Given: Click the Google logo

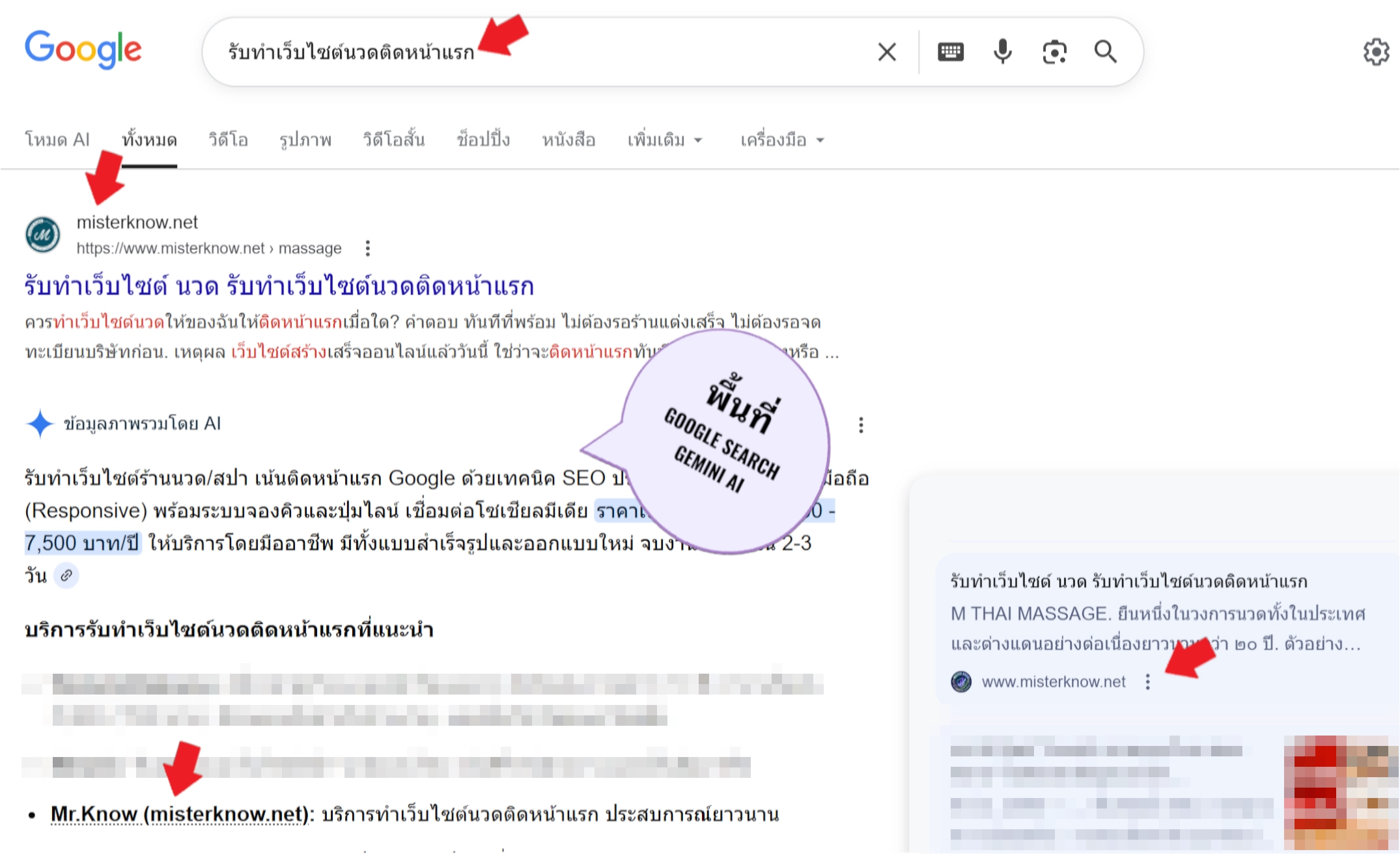Looking at the screenshot, I should click(x=83, y=48).
